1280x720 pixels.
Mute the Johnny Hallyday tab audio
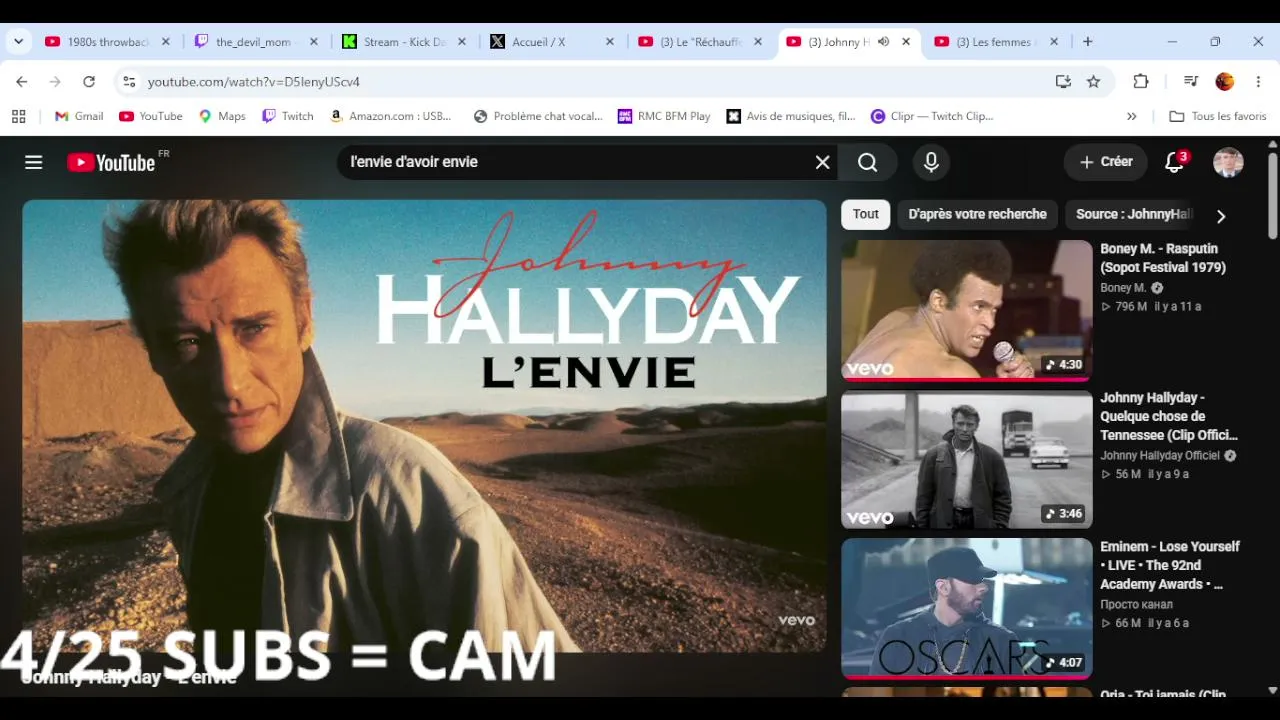coord(883,42)
